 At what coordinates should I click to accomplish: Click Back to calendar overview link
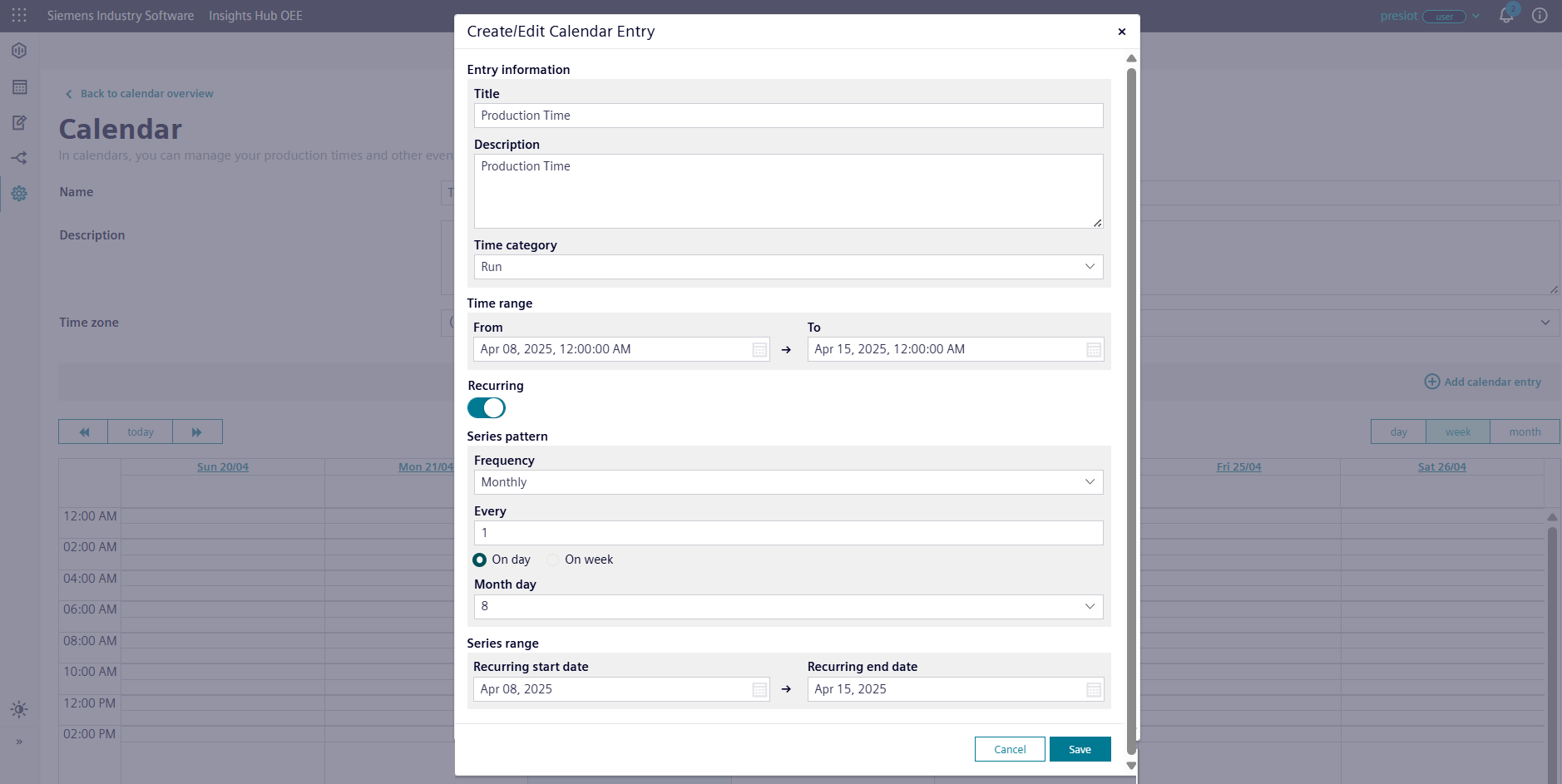tap(146, 94)
